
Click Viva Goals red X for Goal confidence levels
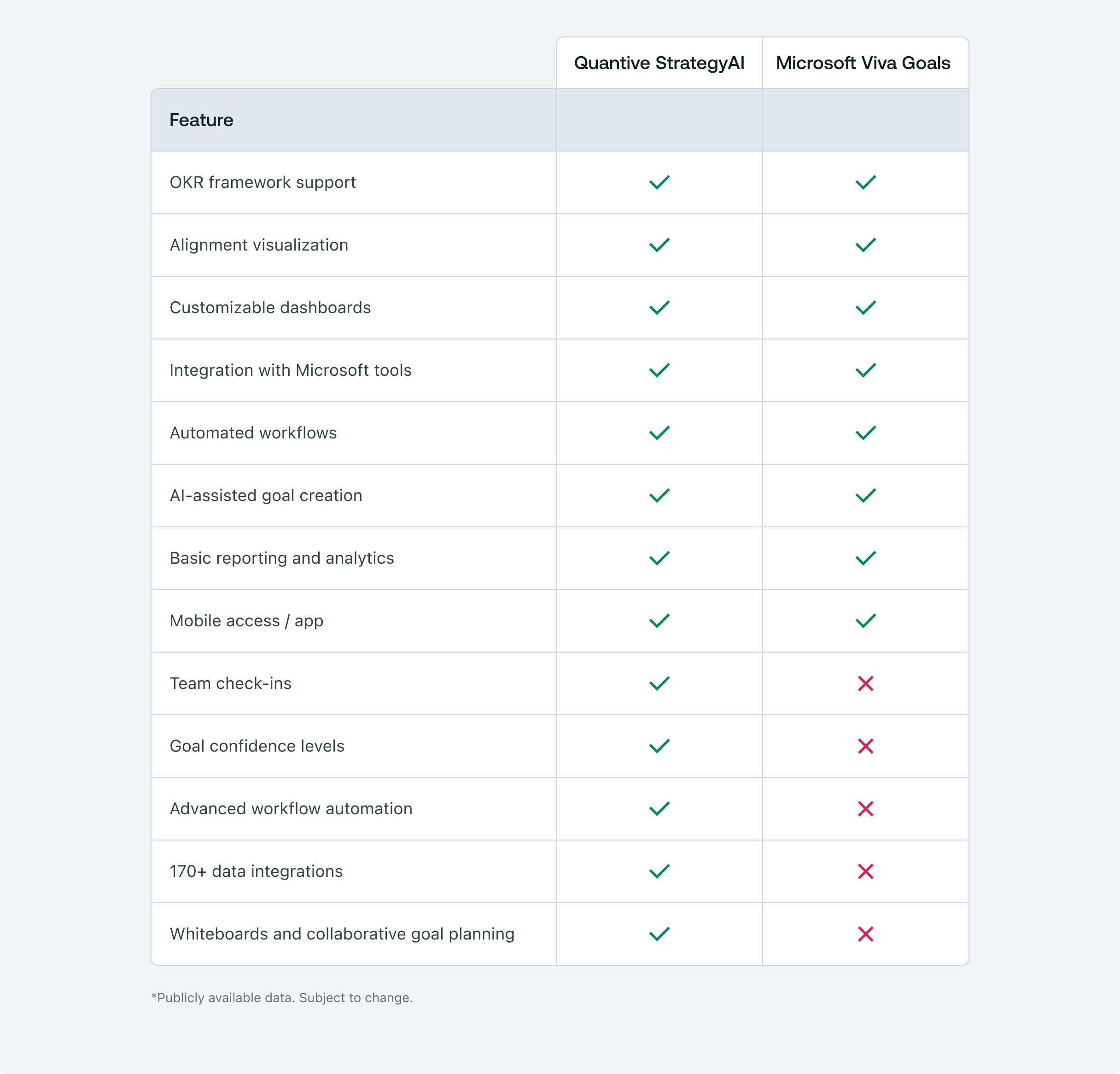pos(865,746)
